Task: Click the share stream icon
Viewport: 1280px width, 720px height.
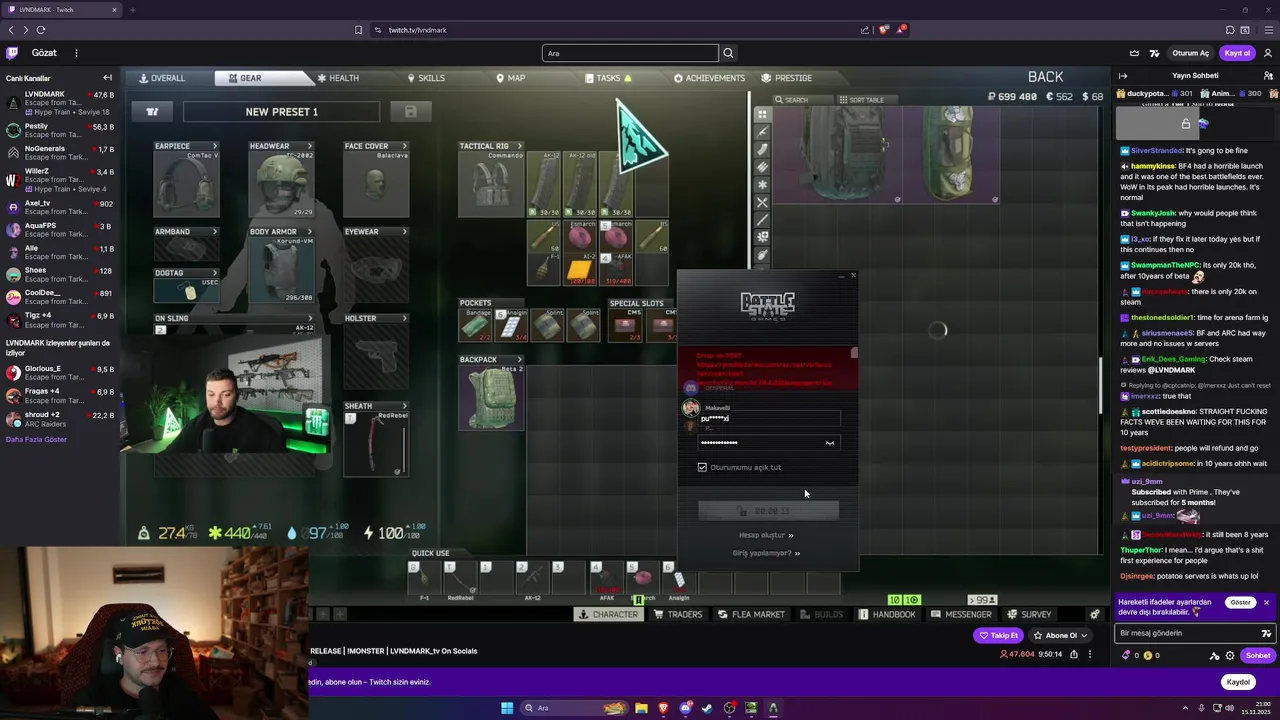Action: click(x=1074, y=654)
